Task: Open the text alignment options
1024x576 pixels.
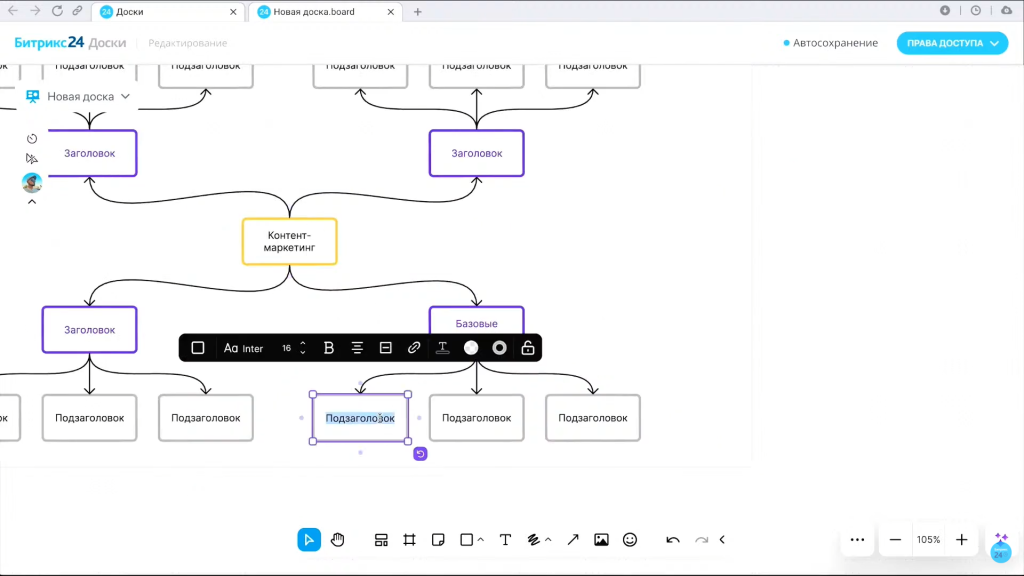Action: point(357,348)
